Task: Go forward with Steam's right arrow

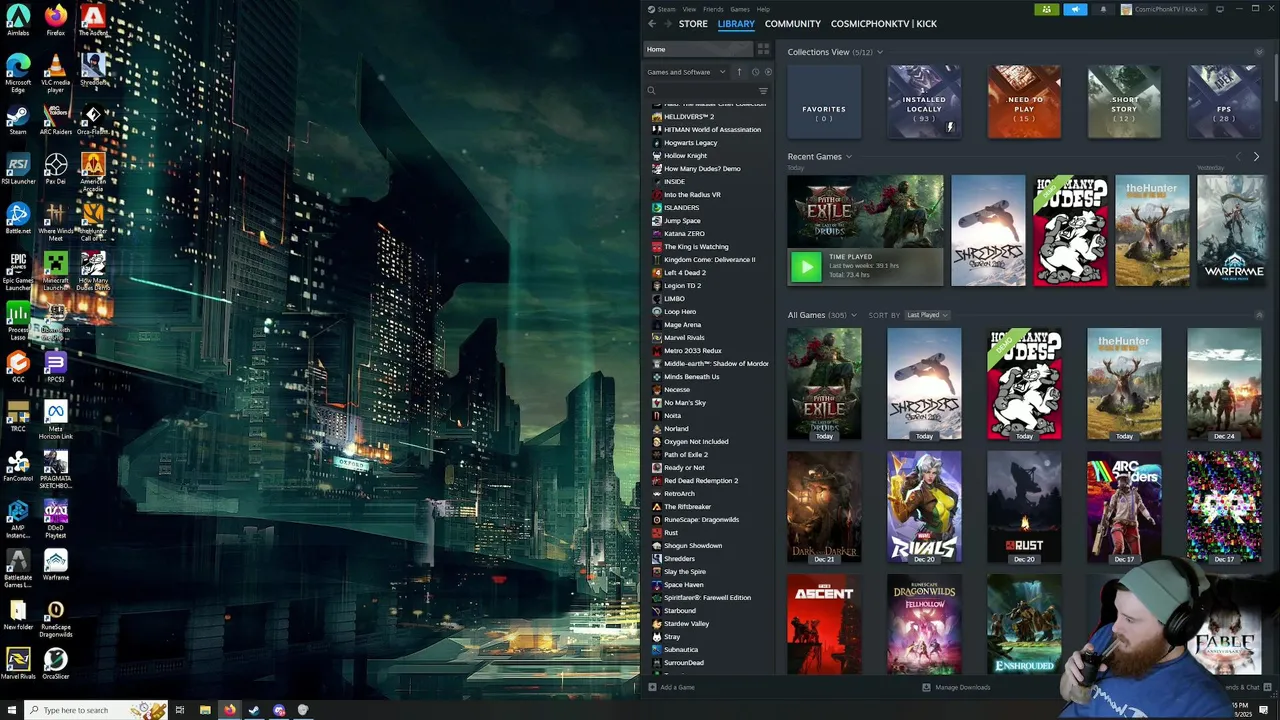Action: click(668, 24)
